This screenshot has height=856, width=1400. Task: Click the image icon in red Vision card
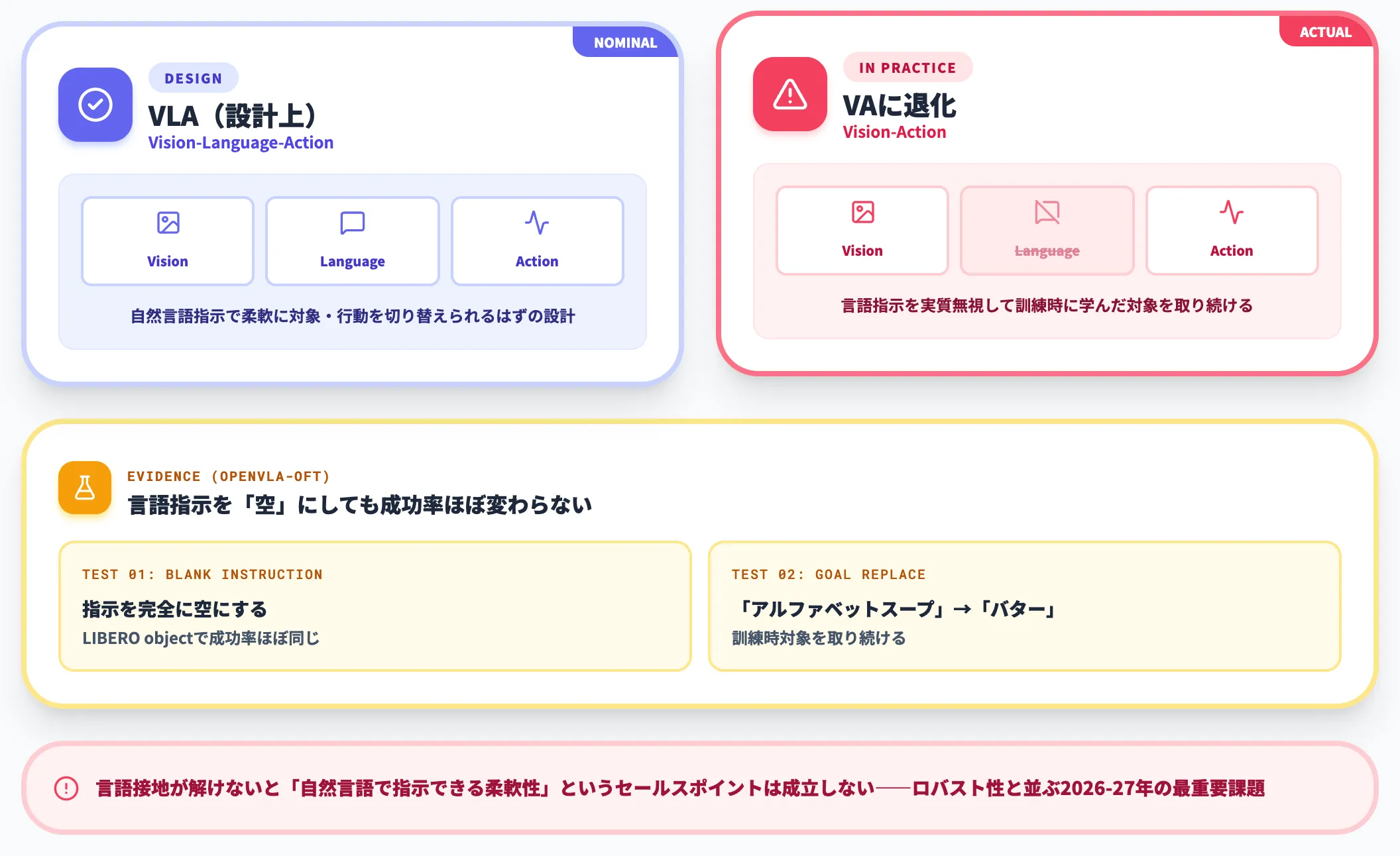[862, 212]
